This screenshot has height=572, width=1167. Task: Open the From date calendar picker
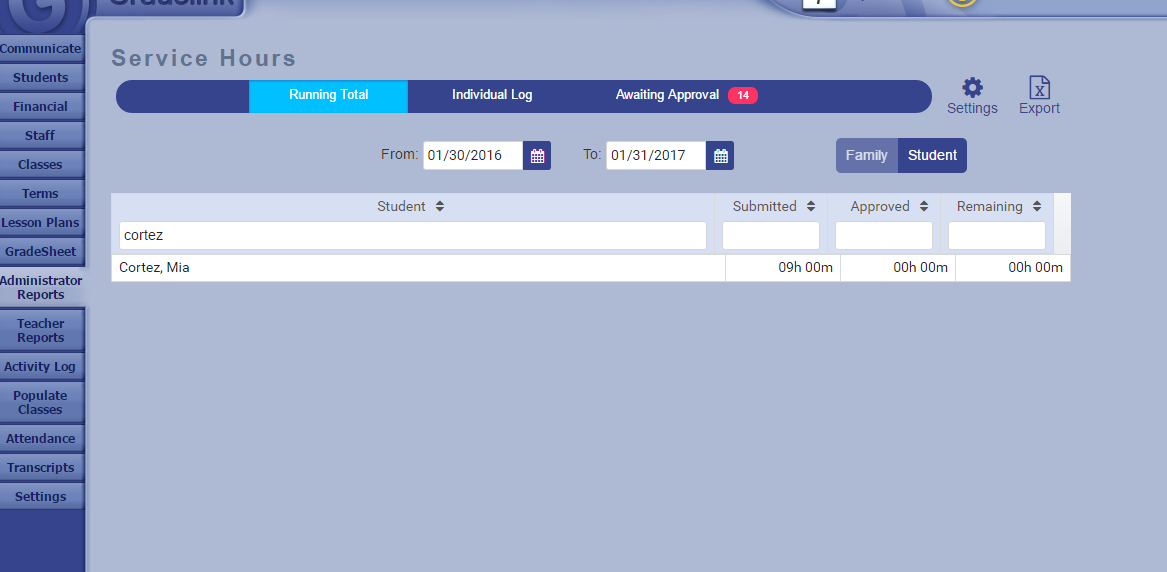click(537, 156)
